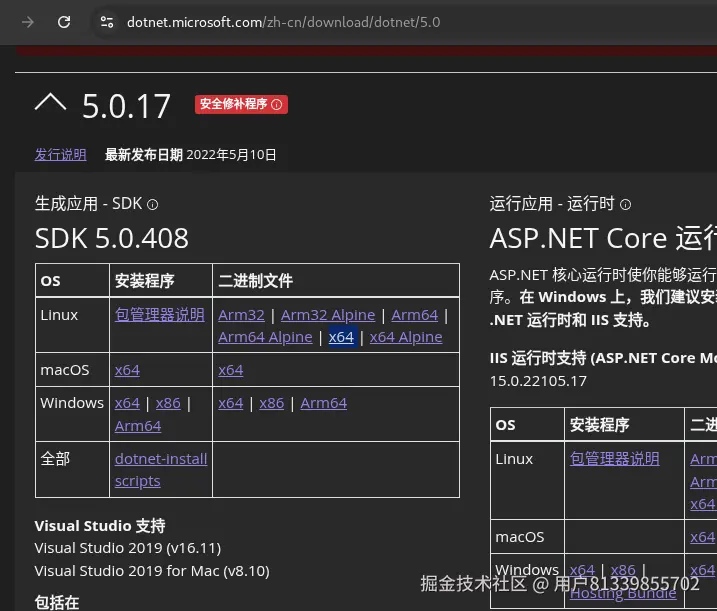This screenshot has width=717, height=611.
Task: Download Windows Arm64 SDK installer
Action: (138, 426)
